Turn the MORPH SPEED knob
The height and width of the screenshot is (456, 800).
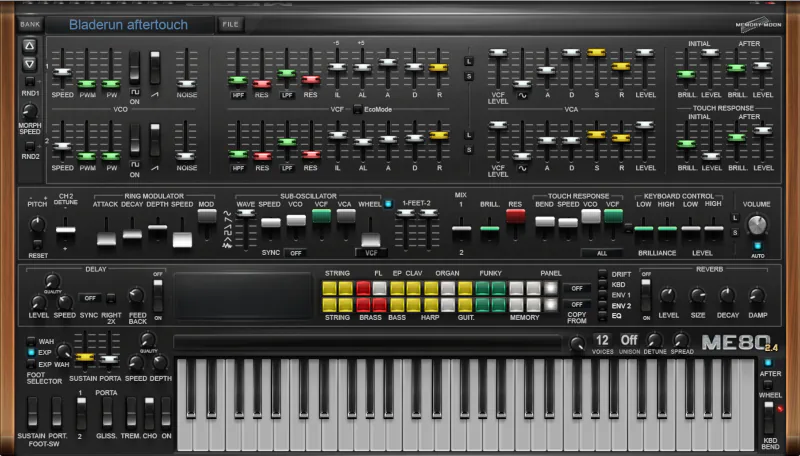click(x=30, y=111)
